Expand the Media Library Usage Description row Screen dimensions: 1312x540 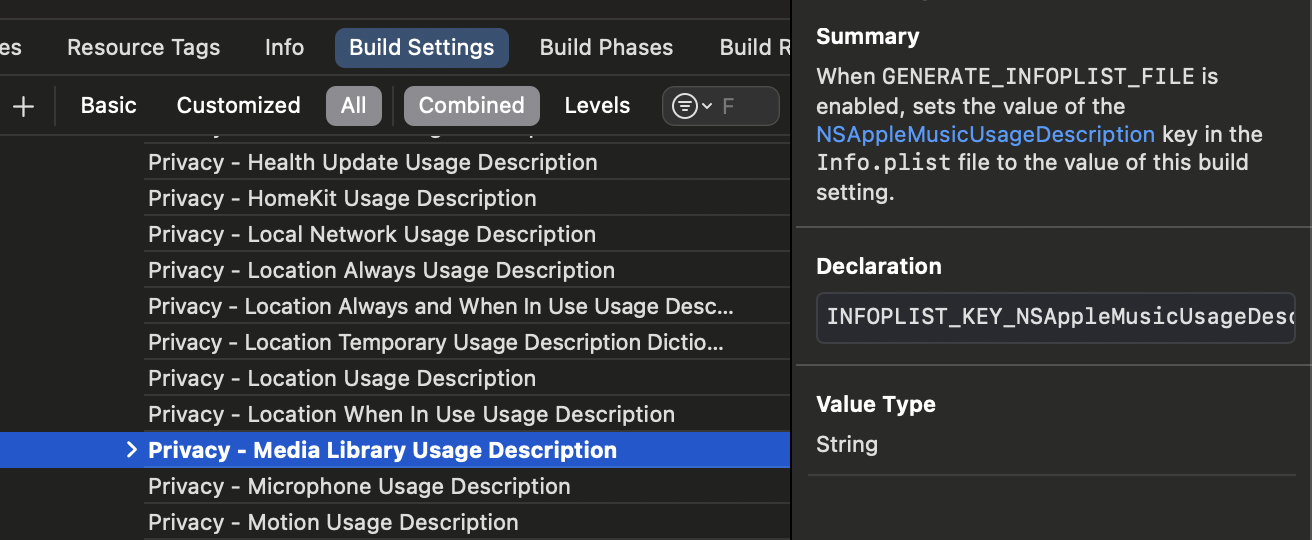point(131,450)
